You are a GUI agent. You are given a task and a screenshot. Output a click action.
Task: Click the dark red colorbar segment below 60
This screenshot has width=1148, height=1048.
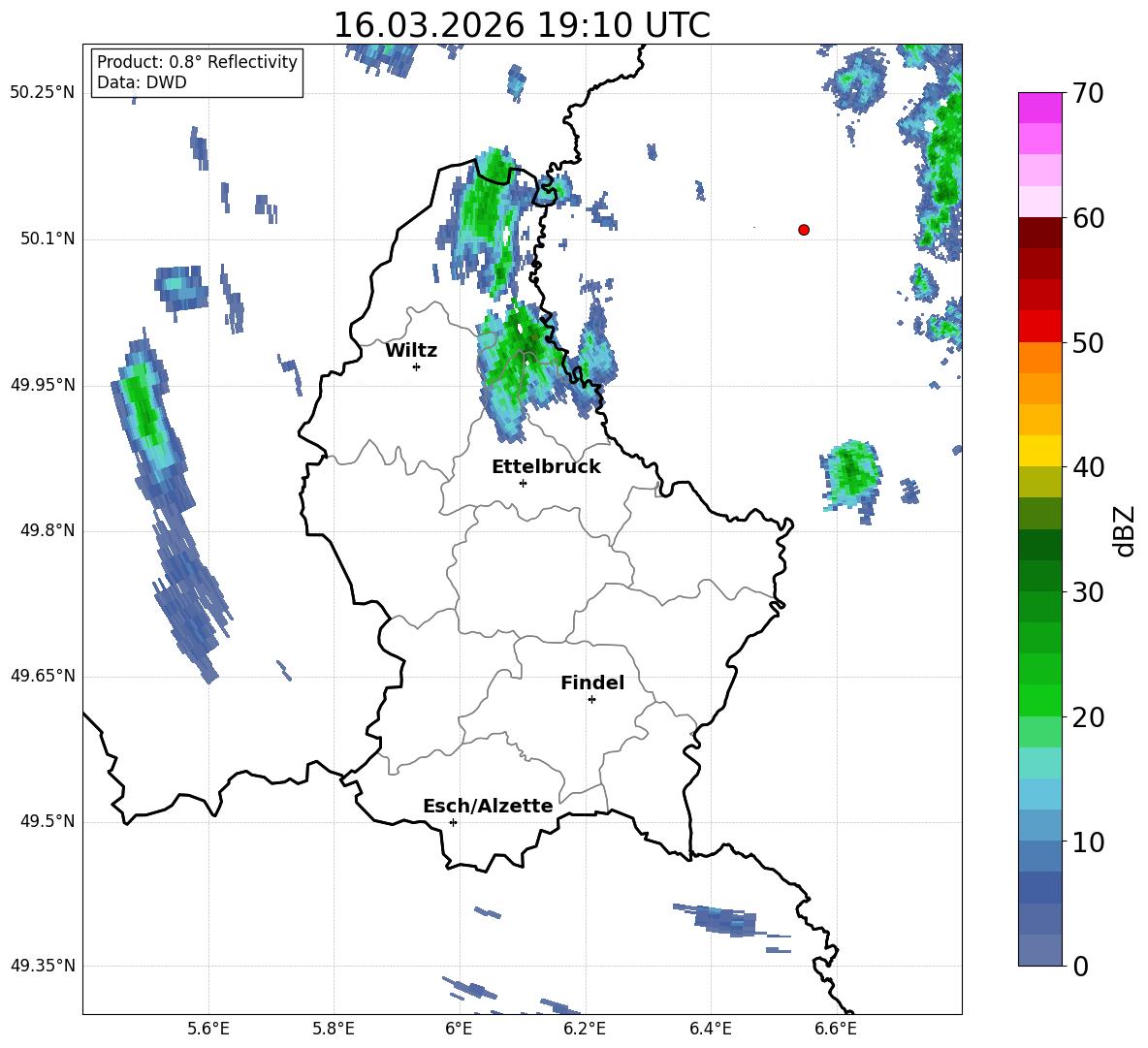1039,233
